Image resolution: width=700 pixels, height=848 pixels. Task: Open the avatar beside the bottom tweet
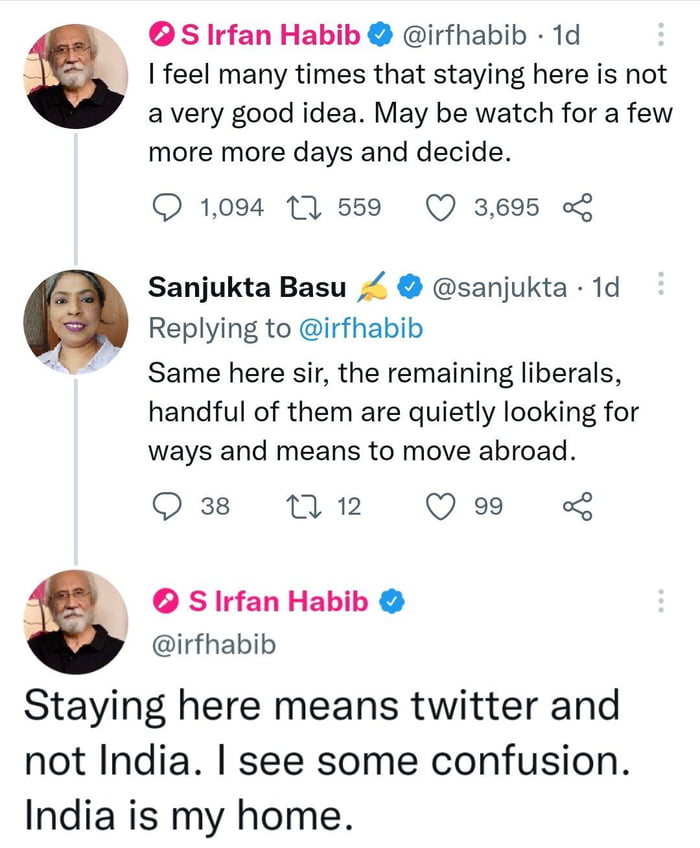tap(76, 622)
